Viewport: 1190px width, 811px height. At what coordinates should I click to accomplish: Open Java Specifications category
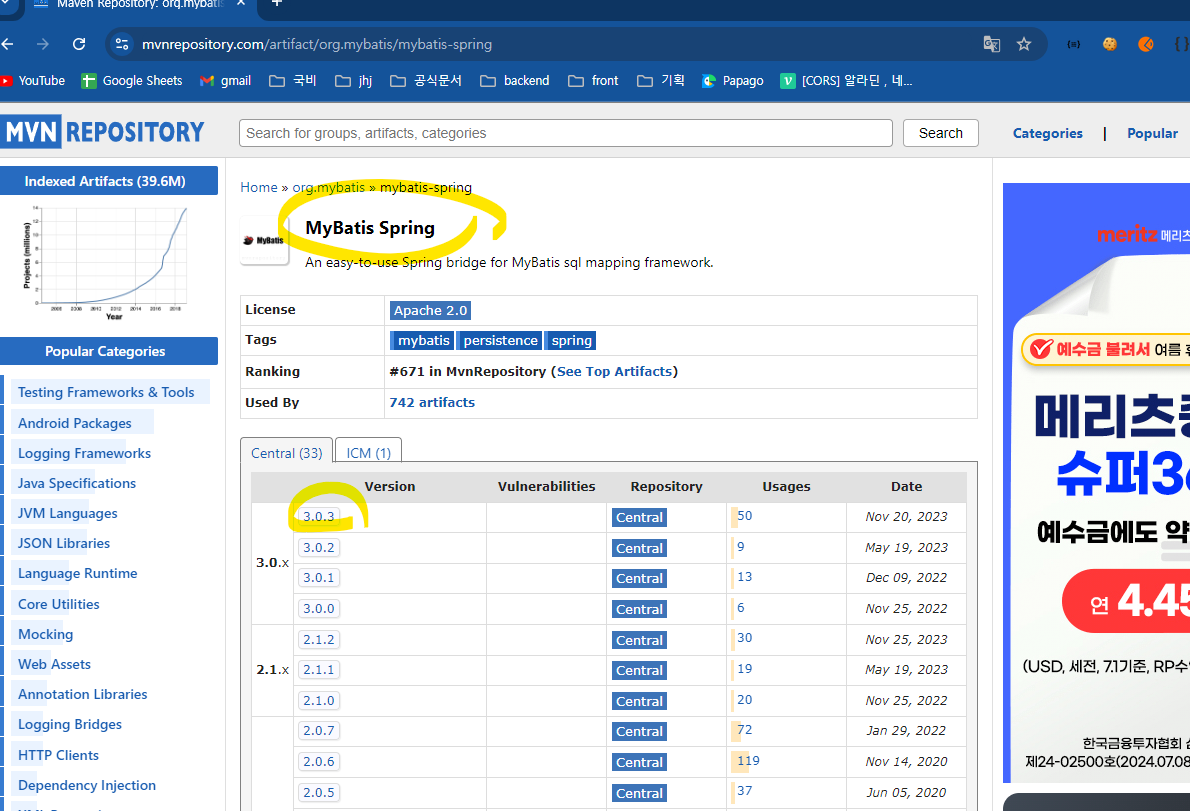(77, 483)
